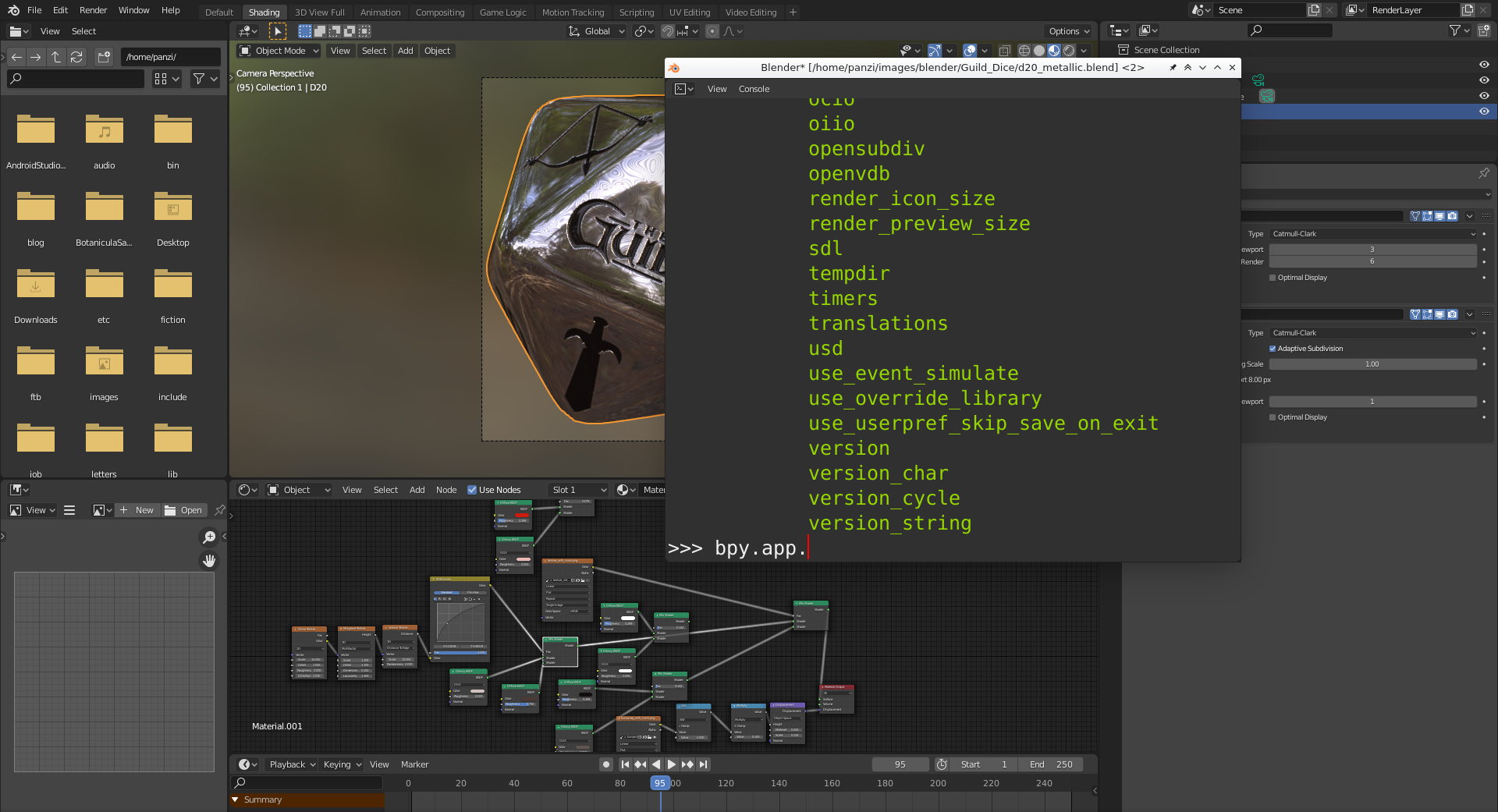Open the images folder
This screenshot has width=1498, height=812.
point(104,371)
